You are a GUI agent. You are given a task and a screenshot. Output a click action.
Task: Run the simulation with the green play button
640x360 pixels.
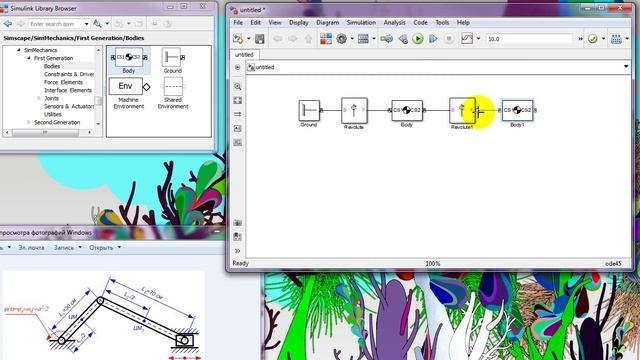tap(418, 39)
